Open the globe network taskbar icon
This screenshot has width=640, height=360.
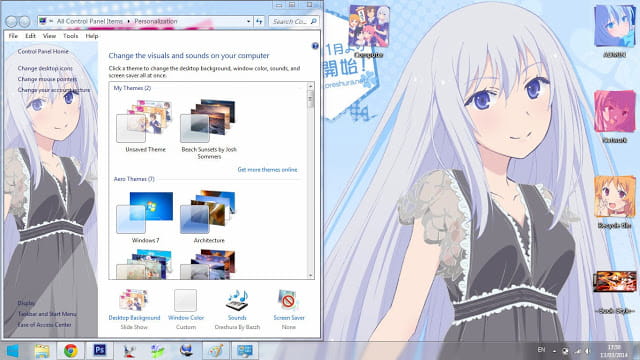187,351
